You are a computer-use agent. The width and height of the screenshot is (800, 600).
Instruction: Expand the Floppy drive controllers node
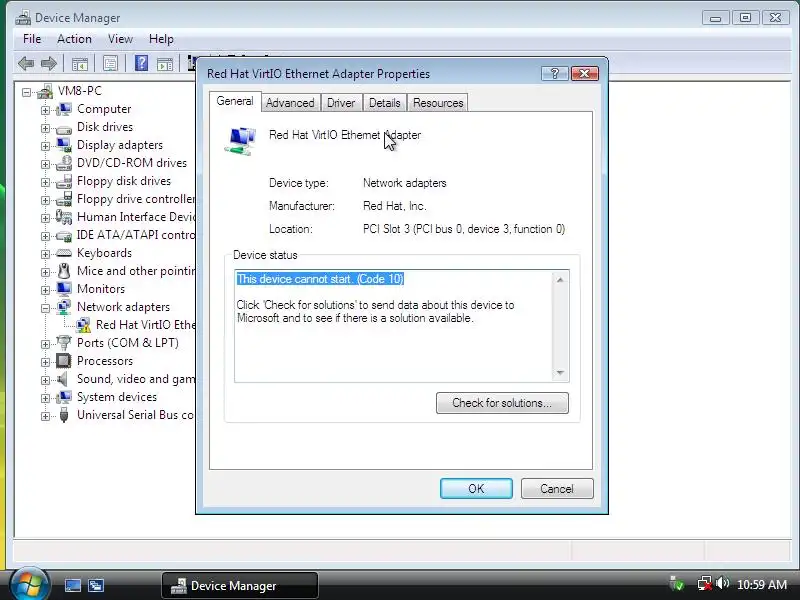(x=45, y=200)
